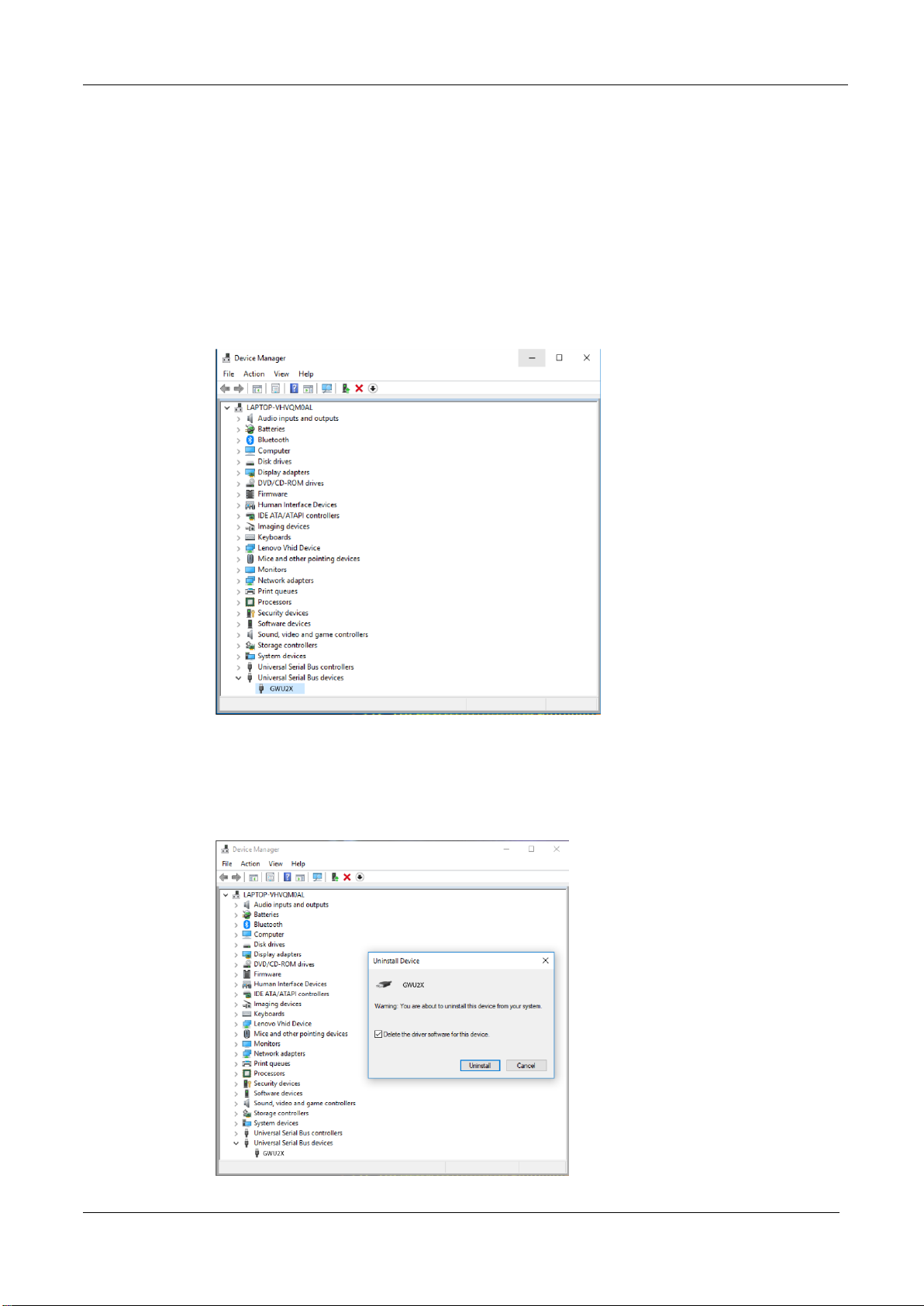This screenshot has height=1306, width=924.
Task: Click blue Help icon in lower Device Manager
Action: click(x=288, y=877)
